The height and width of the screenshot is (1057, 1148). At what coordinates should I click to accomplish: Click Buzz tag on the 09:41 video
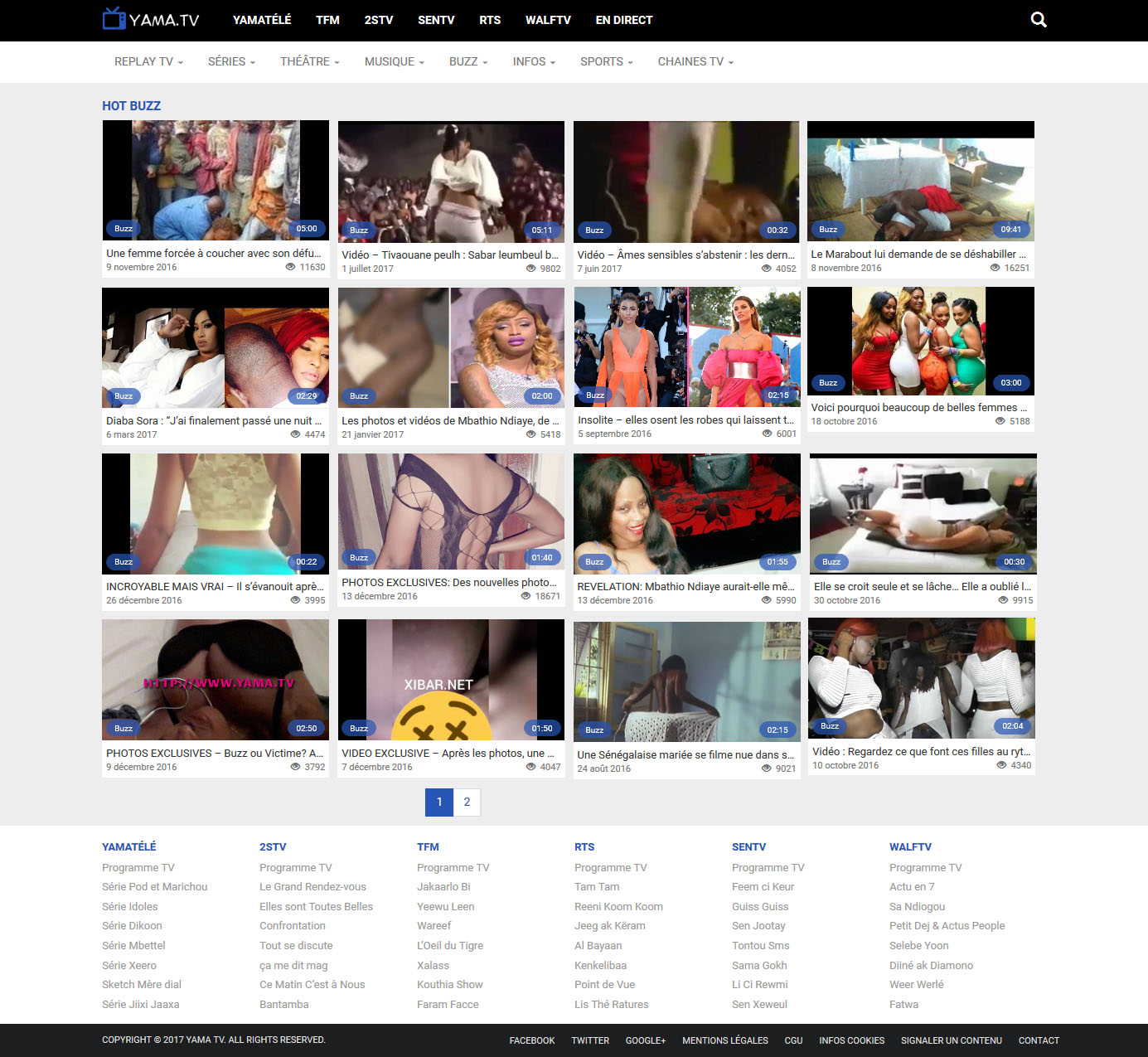[828, 230]
